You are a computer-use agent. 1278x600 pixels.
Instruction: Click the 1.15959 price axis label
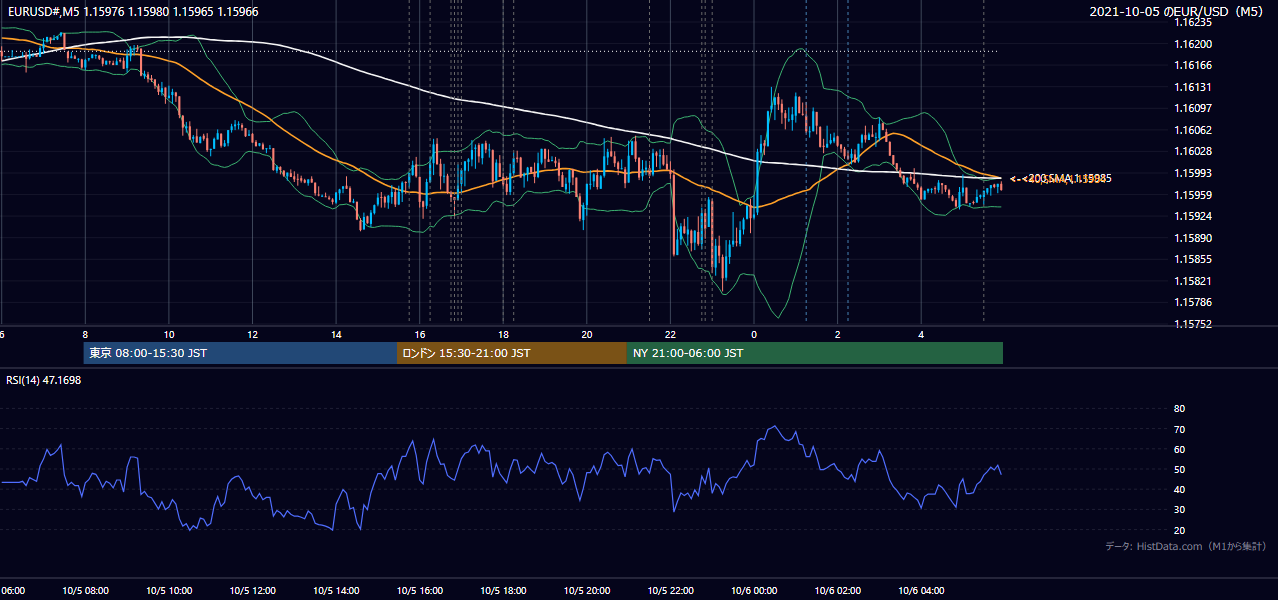point(1192,195)
